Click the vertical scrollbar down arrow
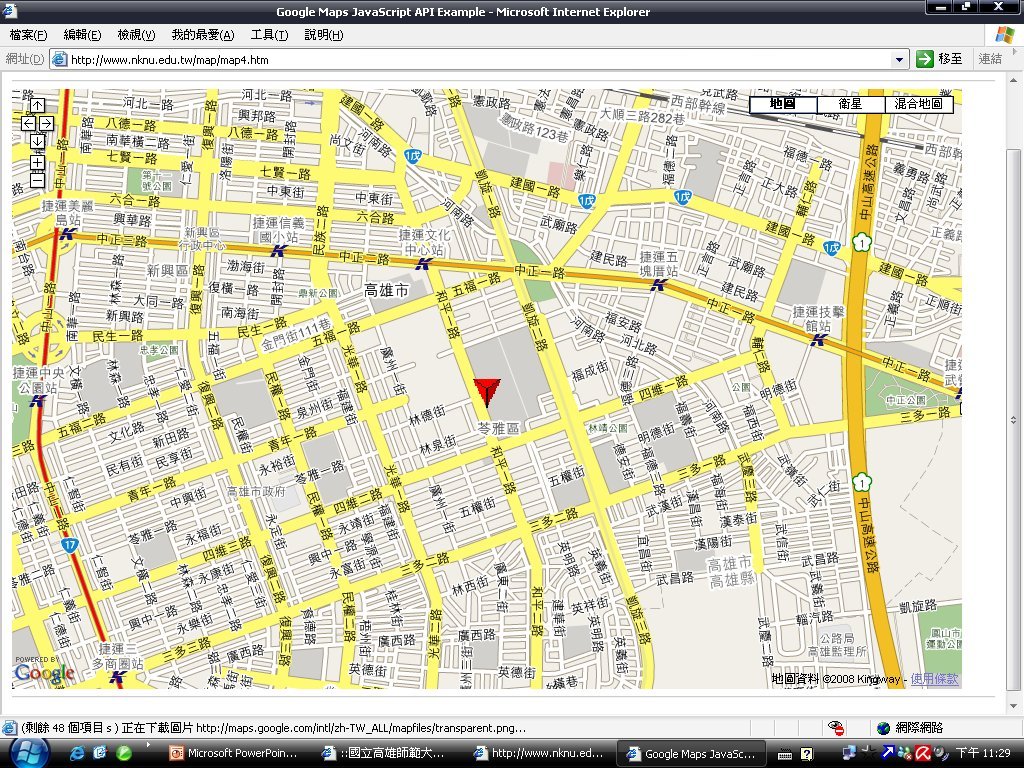Image resolution: width=1024 pixels, height=768 pixels. point(1013,705)
